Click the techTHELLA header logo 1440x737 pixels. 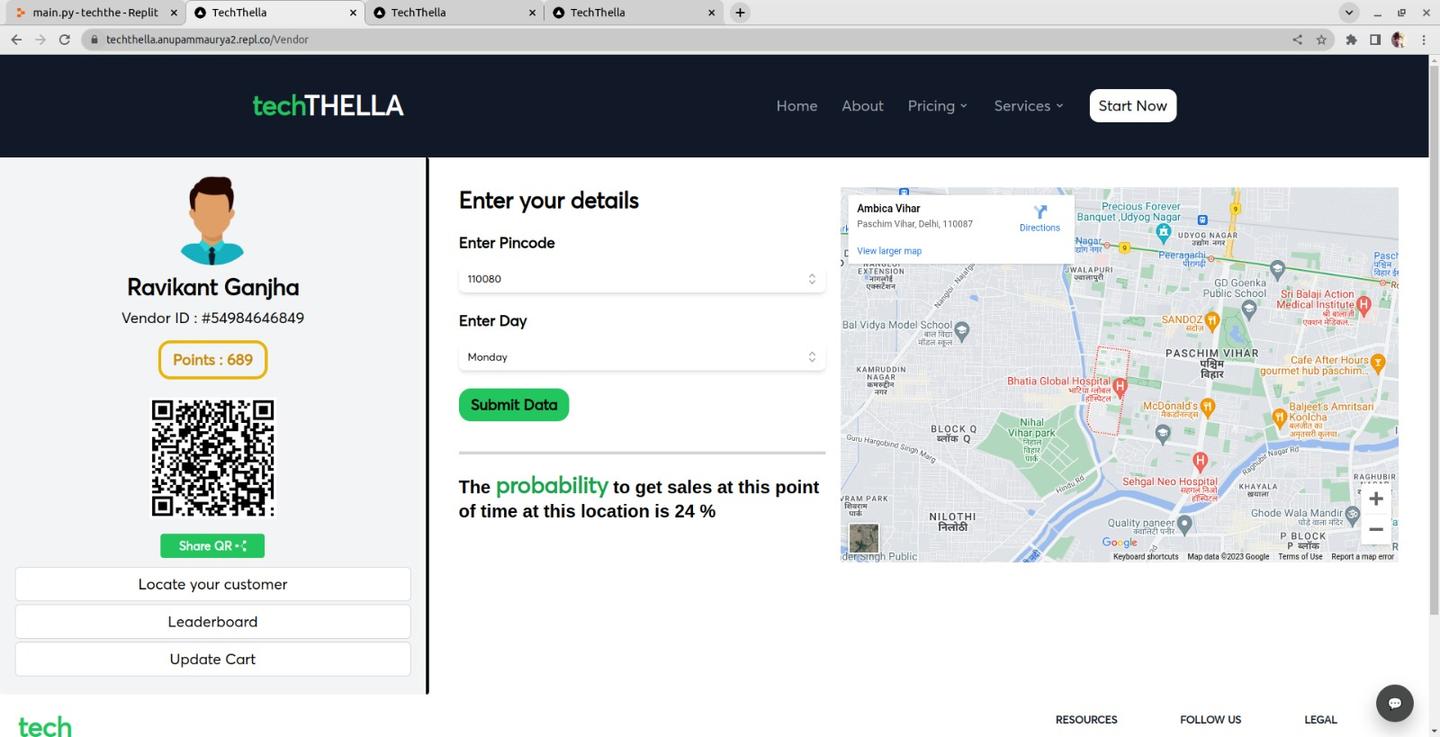click(328, 106)
